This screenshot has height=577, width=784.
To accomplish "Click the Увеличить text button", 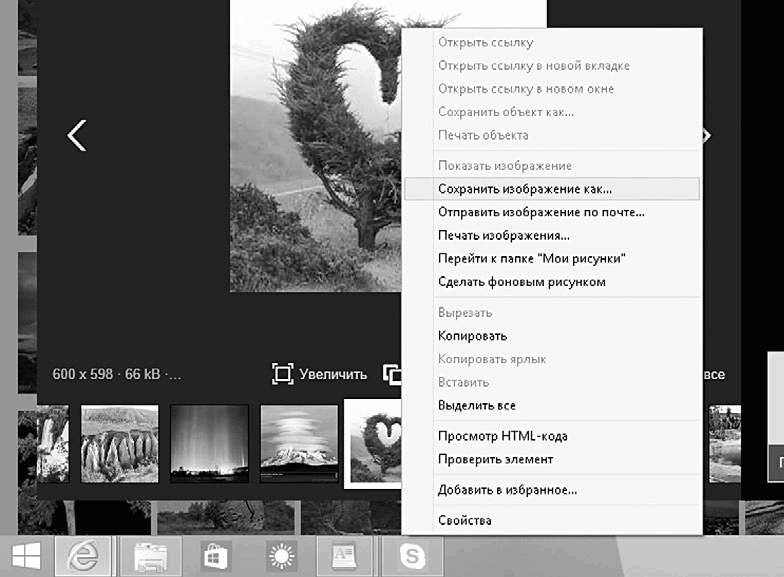I will point(333,374).
